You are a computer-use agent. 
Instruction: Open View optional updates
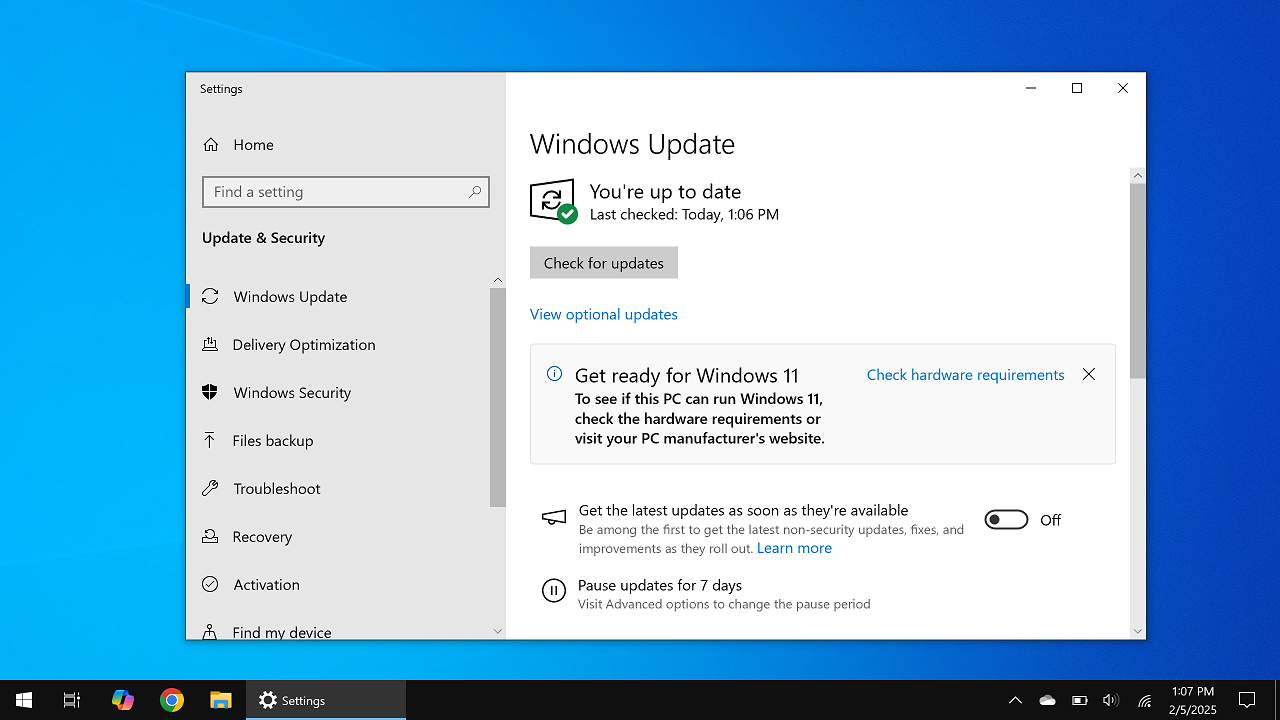click(603, 314)
